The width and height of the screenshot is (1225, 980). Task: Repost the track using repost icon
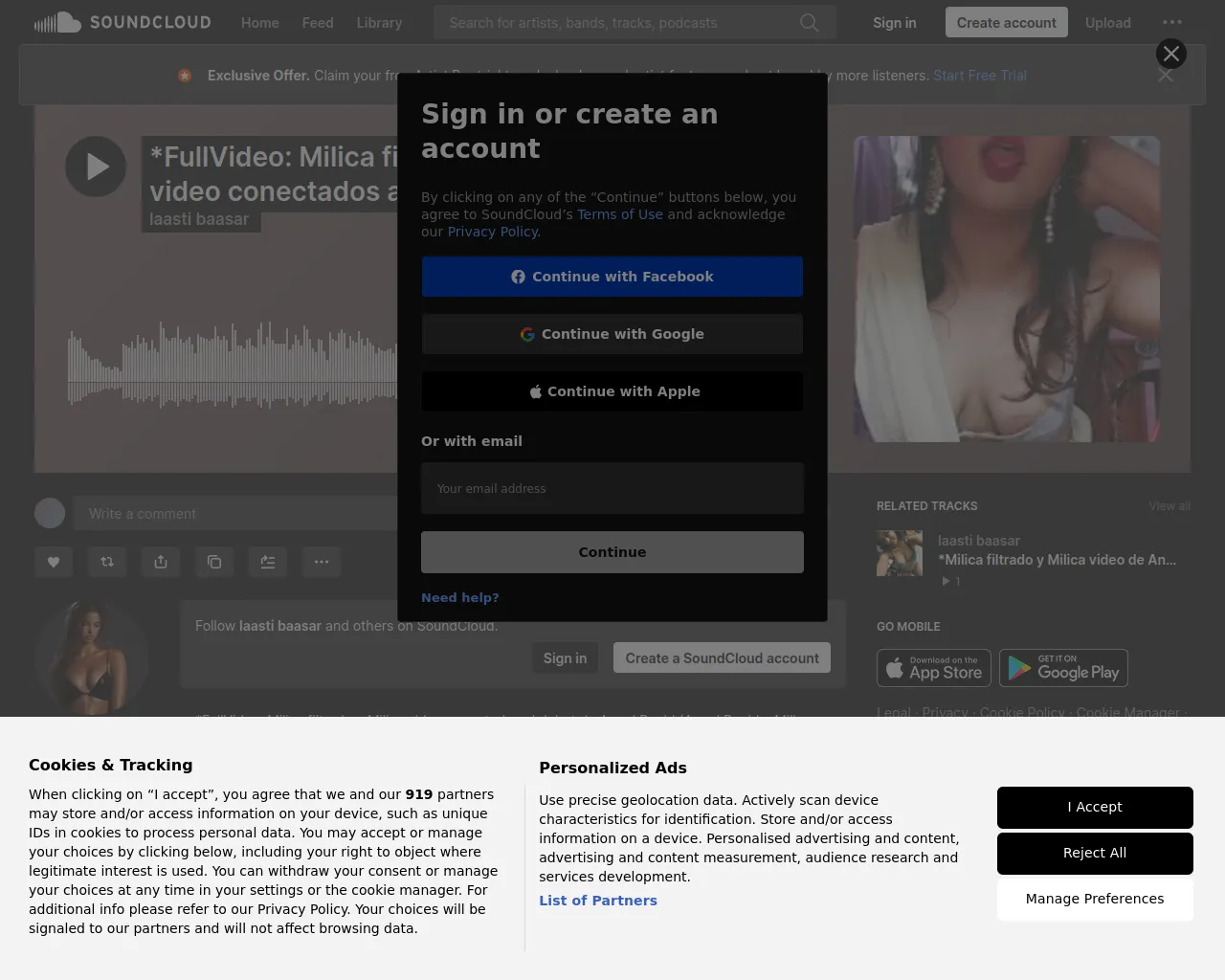click(107, 562)
